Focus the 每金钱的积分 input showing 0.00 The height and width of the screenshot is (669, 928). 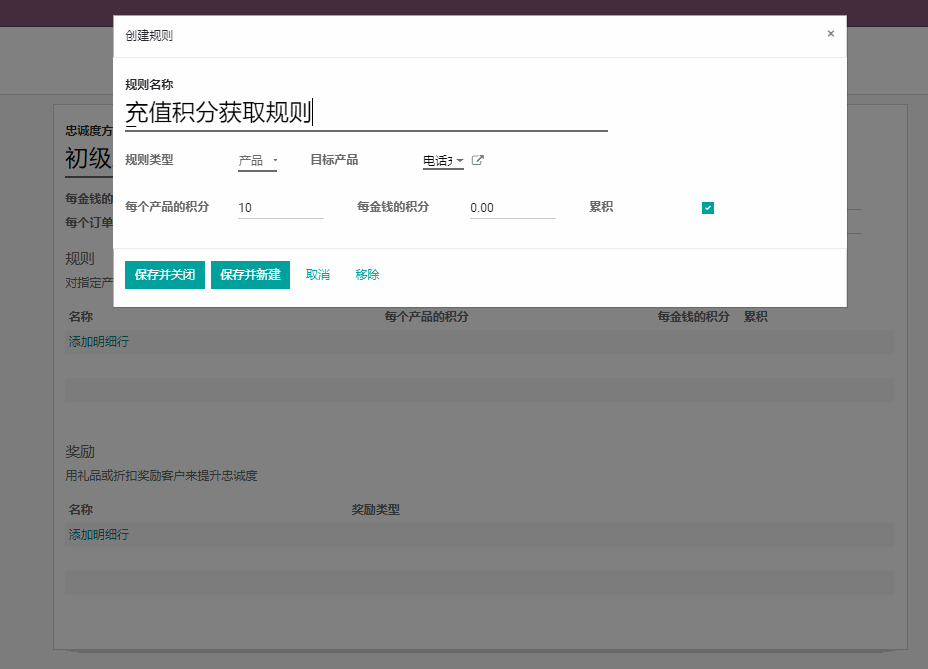[512, 208]
